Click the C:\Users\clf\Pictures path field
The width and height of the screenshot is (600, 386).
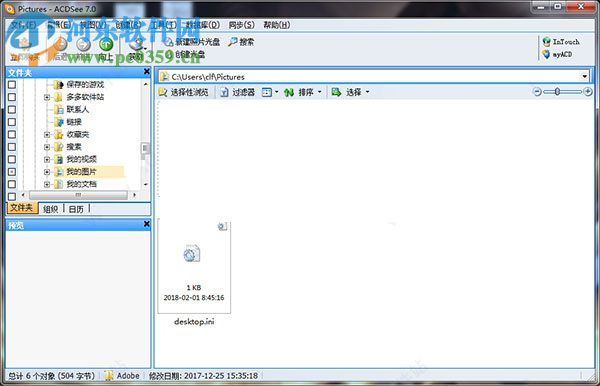pyautogui.click(x=374, y=77)
